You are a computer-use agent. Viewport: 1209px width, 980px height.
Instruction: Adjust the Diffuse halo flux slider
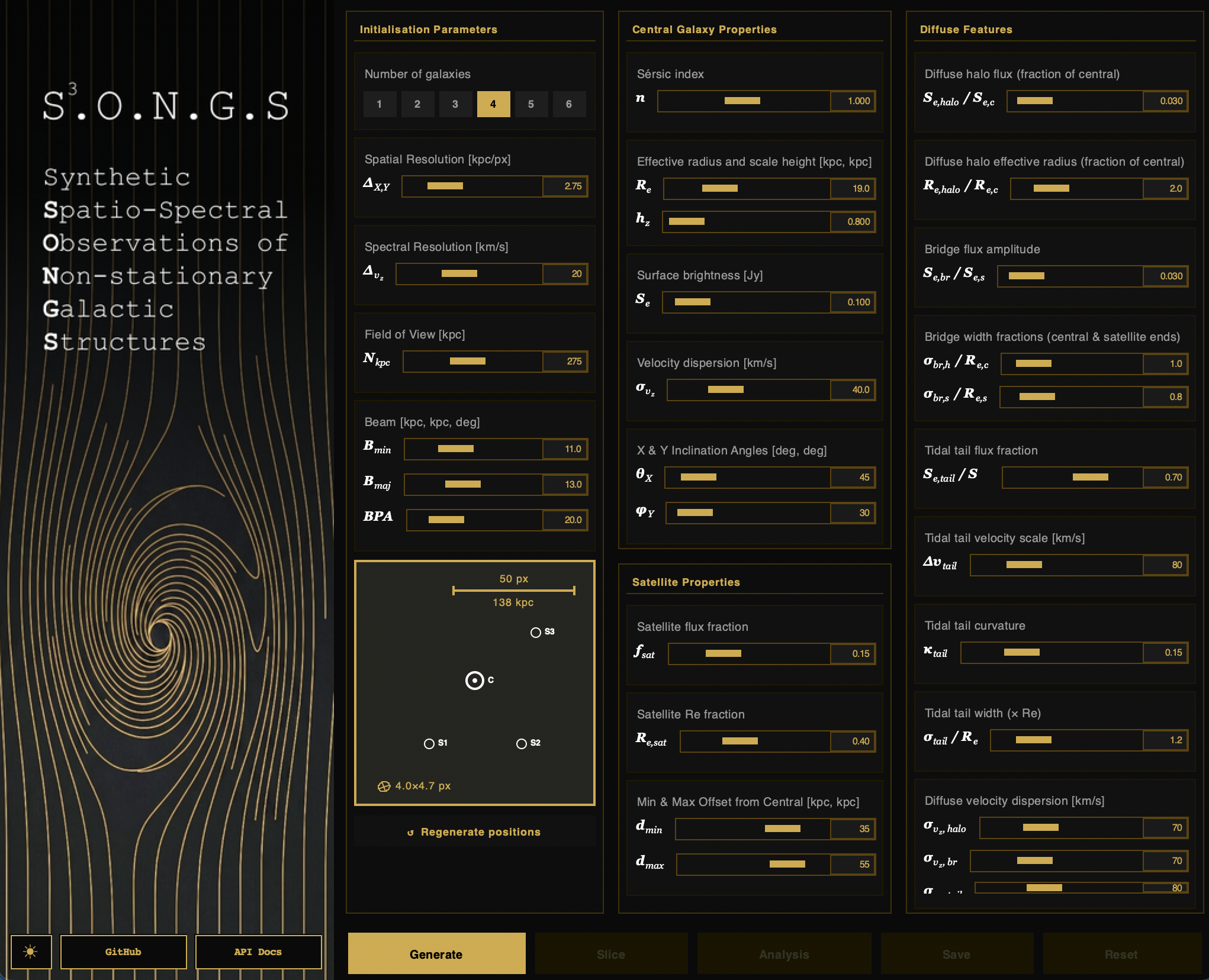pyautogui.click(x=1075, y=101)
